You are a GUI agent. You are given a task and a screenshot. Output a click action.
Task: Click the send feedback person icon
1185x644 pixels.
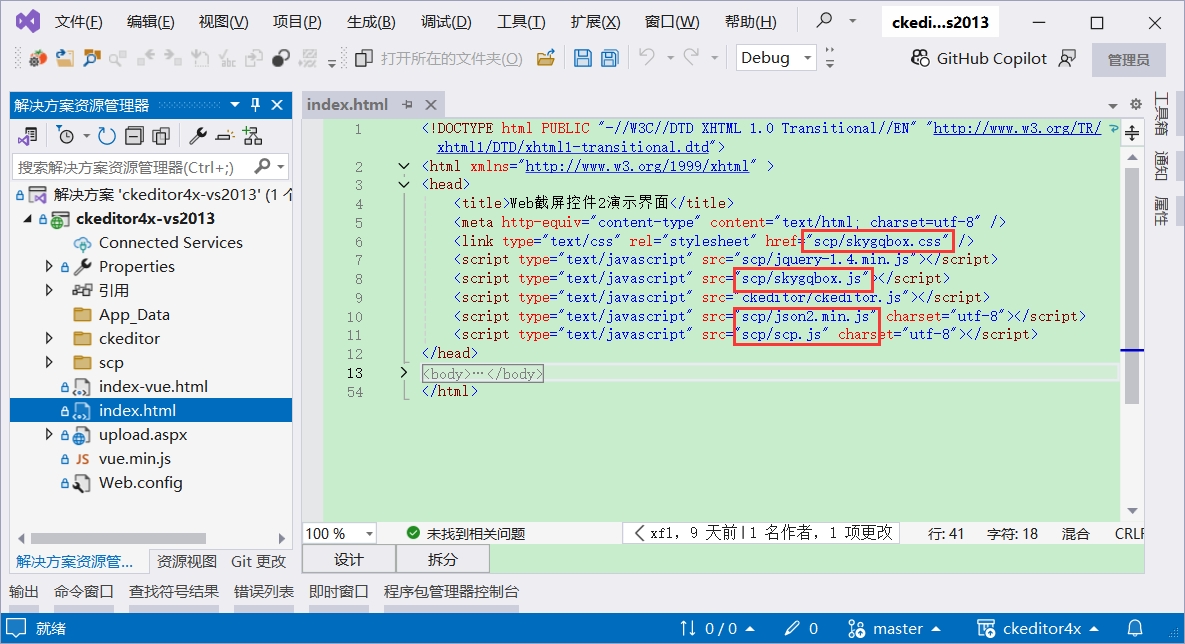pyautogui.click(x=1068, y=59)
